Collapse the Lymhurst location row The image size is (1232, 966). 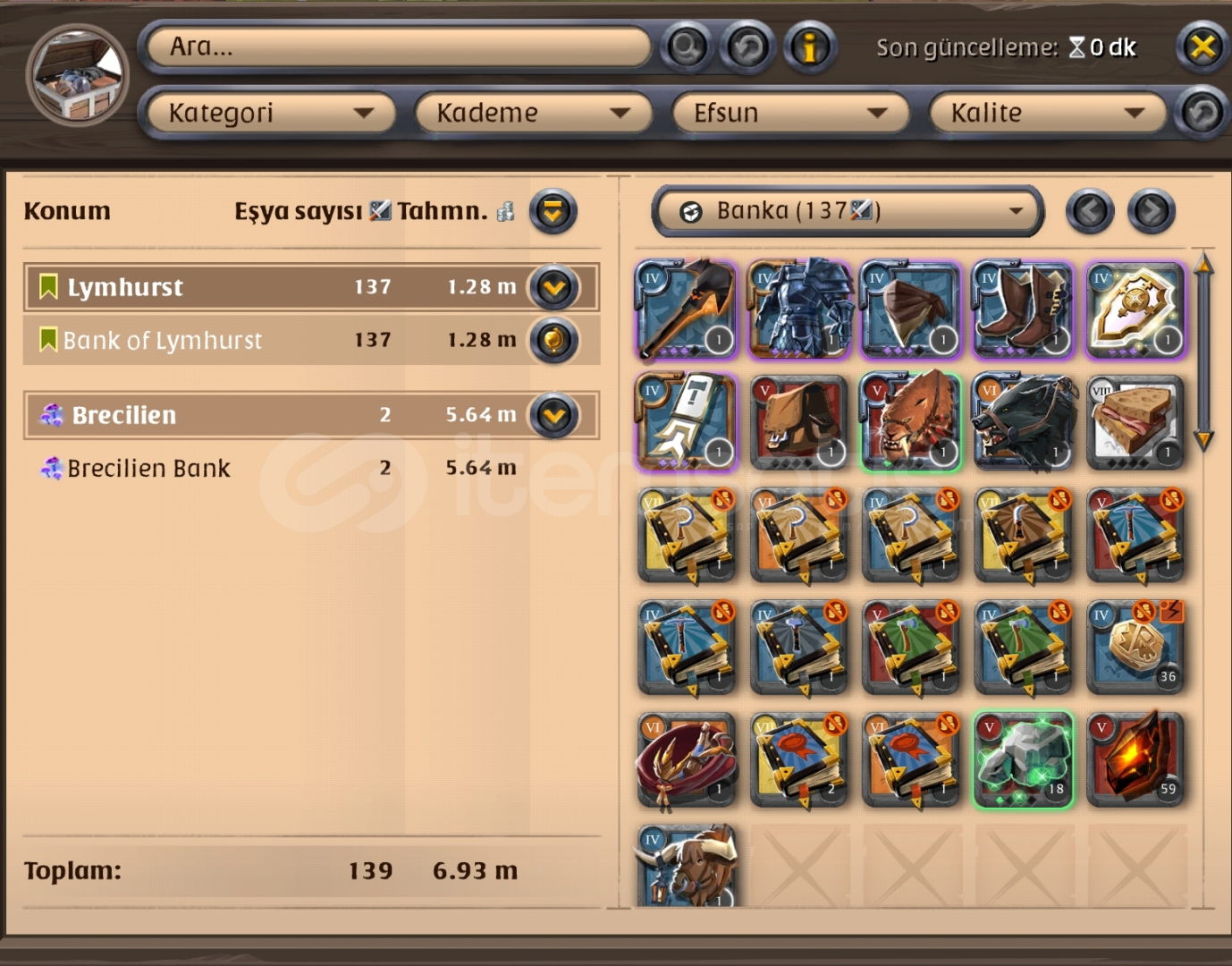[554, 287]
